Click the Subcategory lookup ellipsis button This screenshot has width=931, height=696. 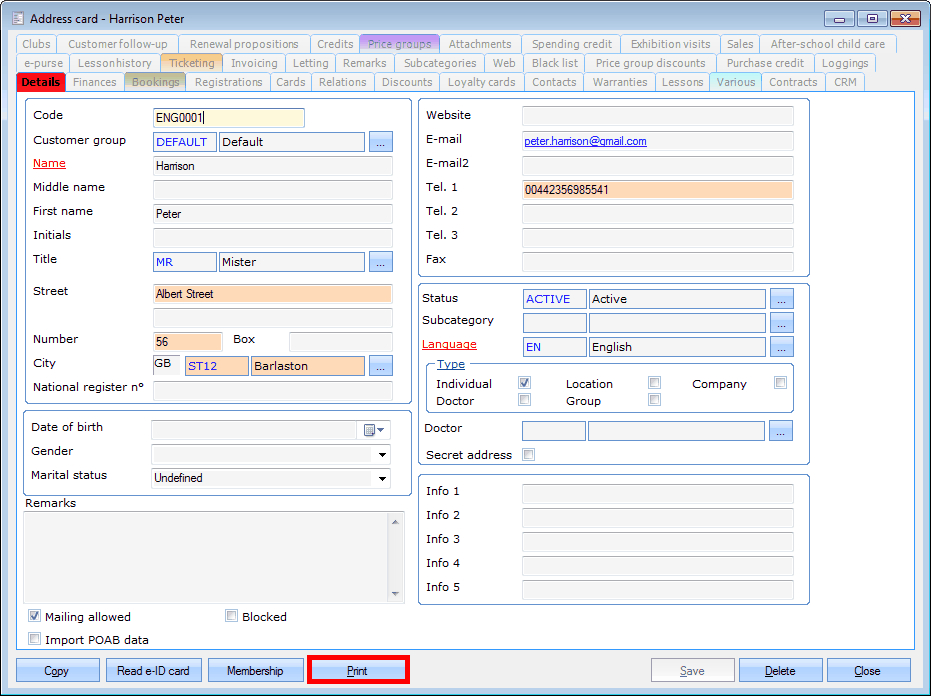(x=782, y=323)
